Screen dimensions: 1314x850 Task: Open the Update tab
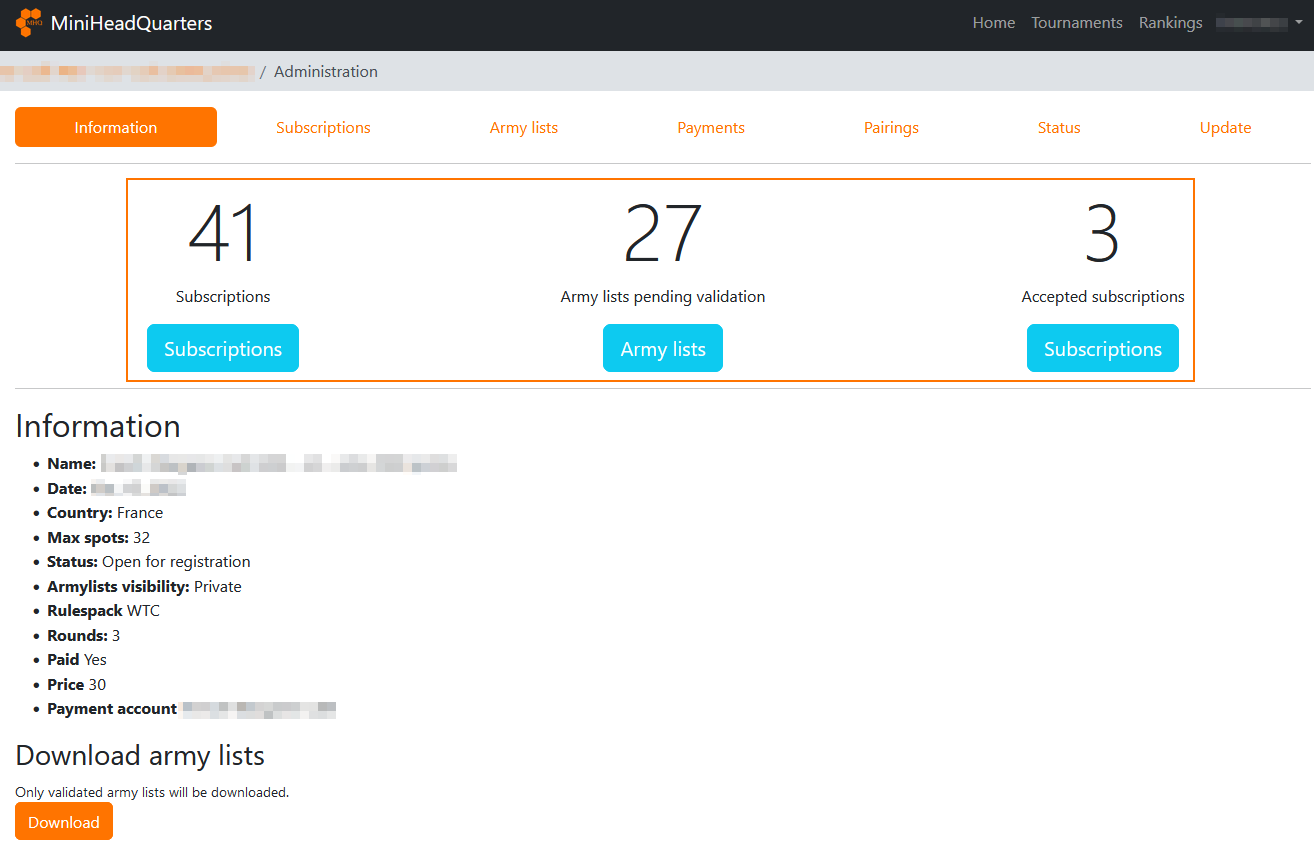(1225, 128)
